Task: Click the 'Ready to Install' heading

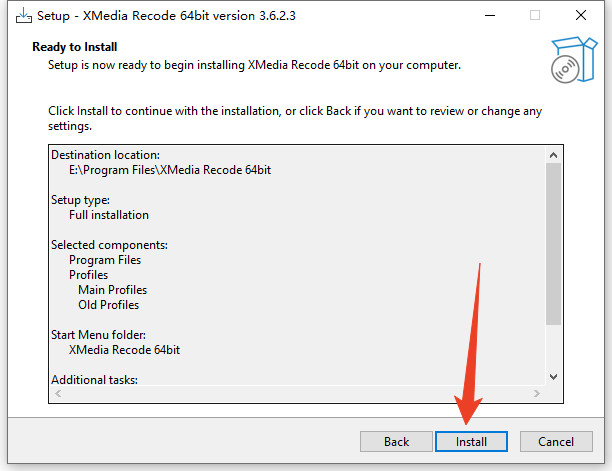Action: coord(74,47)
